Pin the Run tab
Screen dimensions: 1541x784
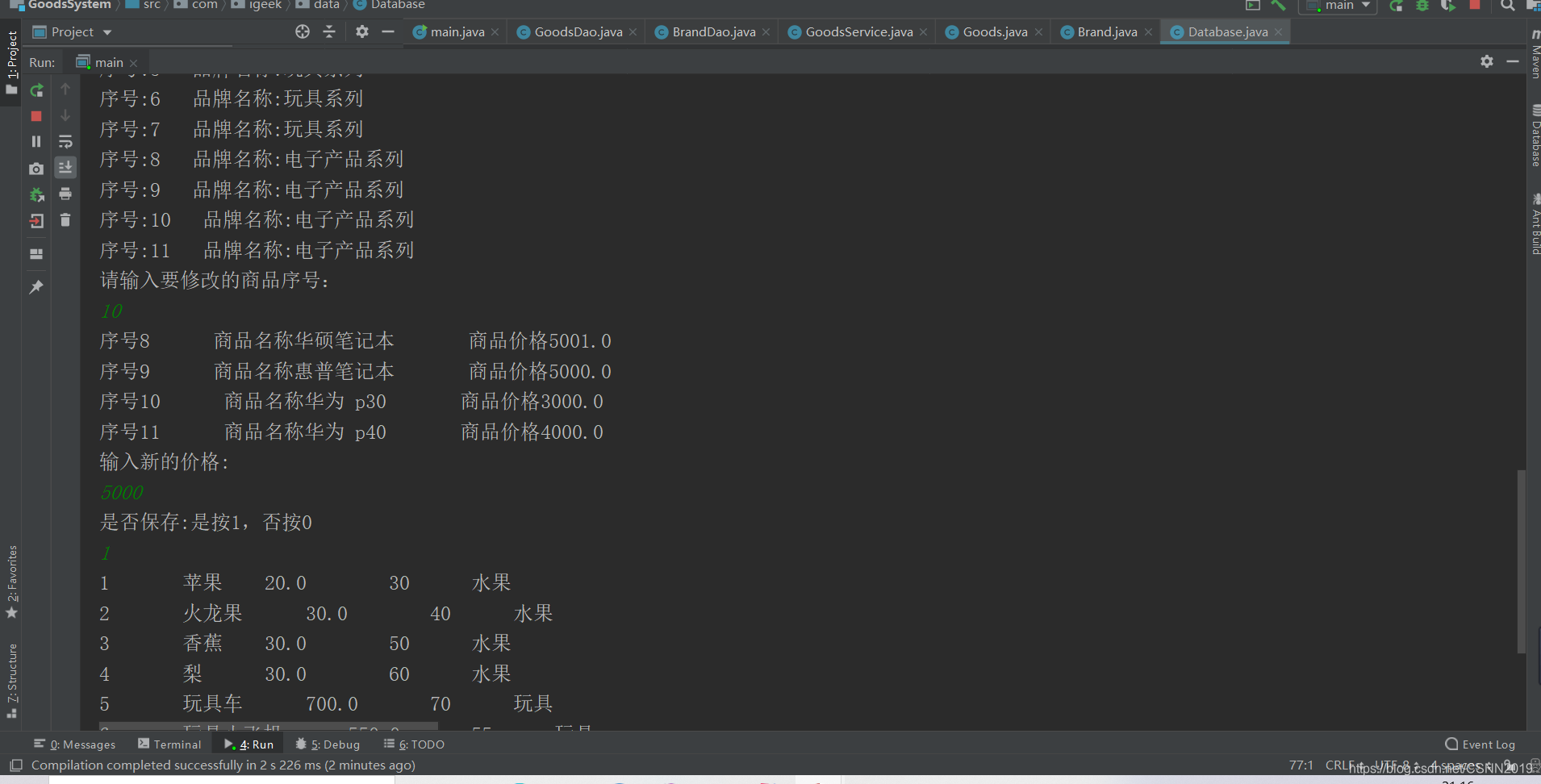(36, 286)
